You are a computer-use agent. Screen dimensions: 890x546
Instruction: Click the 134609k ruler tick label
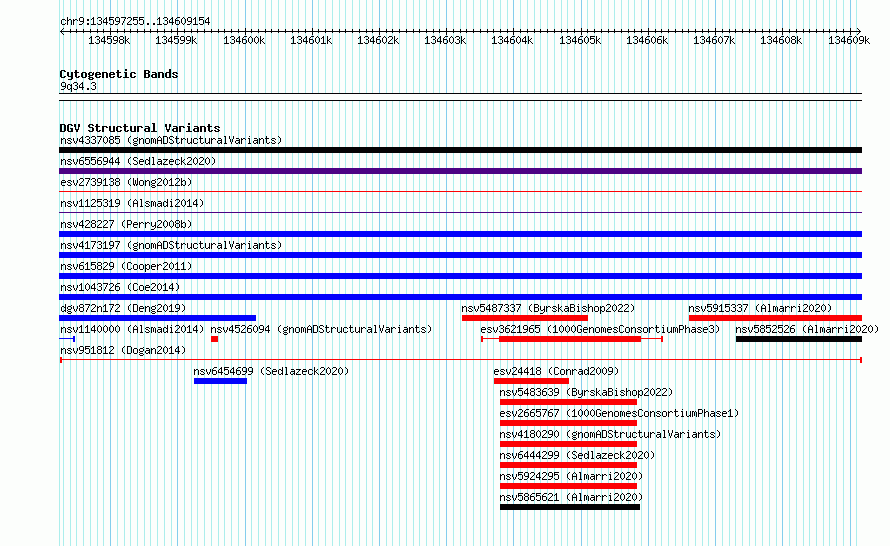849,40
